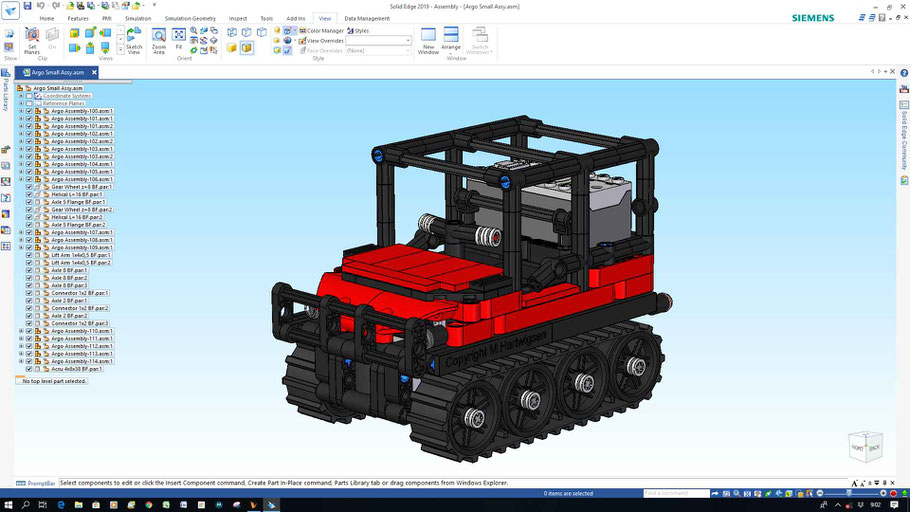The image size is (910, 512).
Task: Click the Fit view tool
Action: click(x=179, y=39)
